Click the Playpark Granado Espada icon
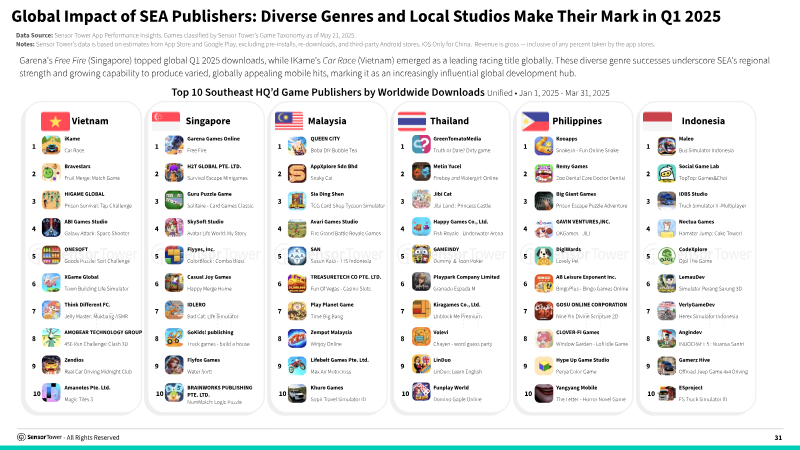800x450 pixels. pyautogui.click(x=421, y=283)
